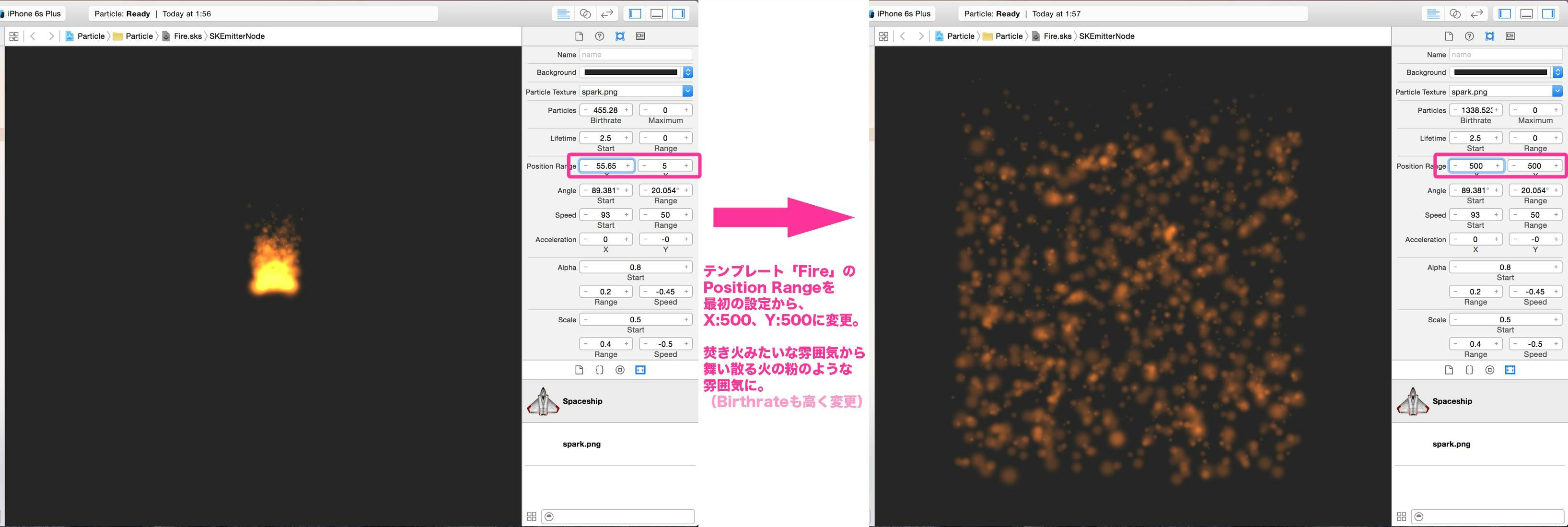Viewport: 1568px width, 527px height.
Task: Open SKEmitterNode crumb in the 1:57 window
Action: tap(1106, 36)
